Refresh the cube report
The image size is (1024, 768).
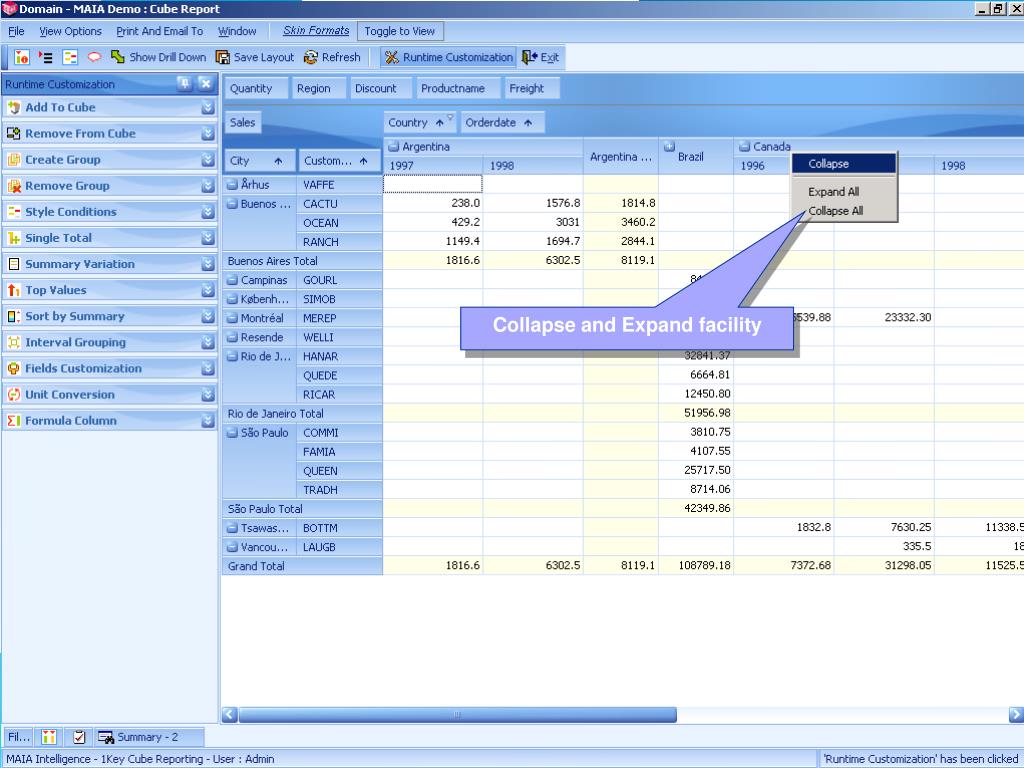pos(331,58)
